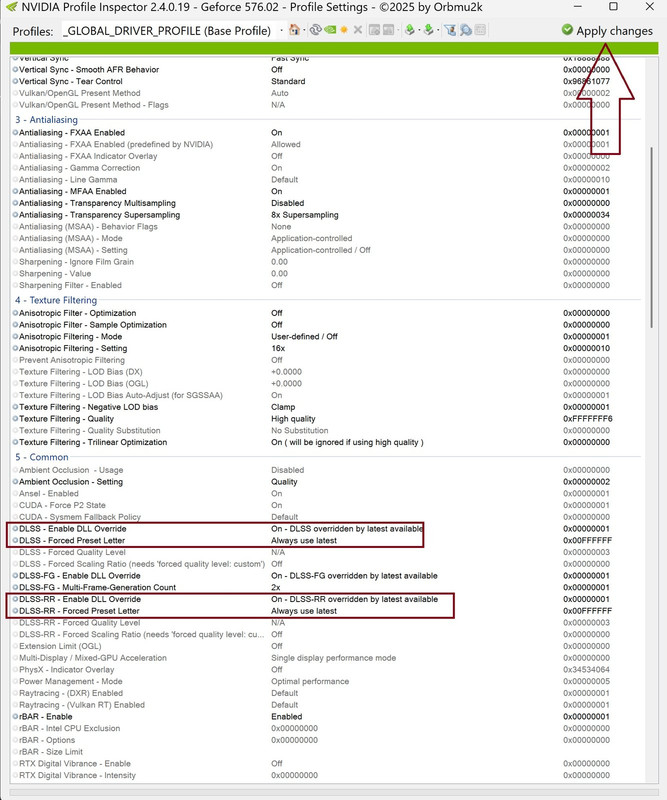Select 'RTX Digital Vibrance - Intensity' row
Image resolution: width=667 pixels, height=800 pixels.
(x=328, y=776)
